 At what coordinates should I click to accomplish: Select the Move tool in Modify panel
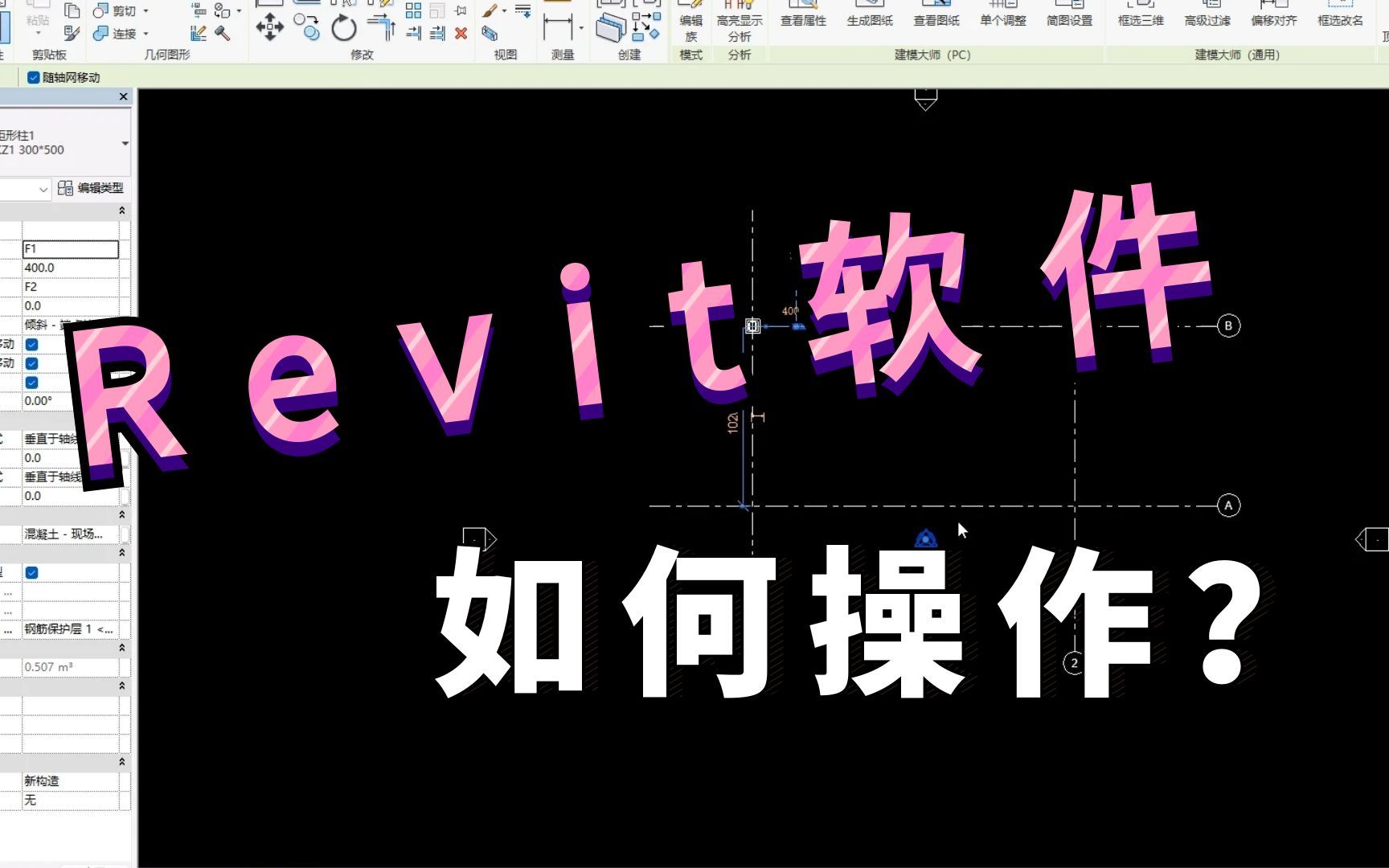(269, 27)
